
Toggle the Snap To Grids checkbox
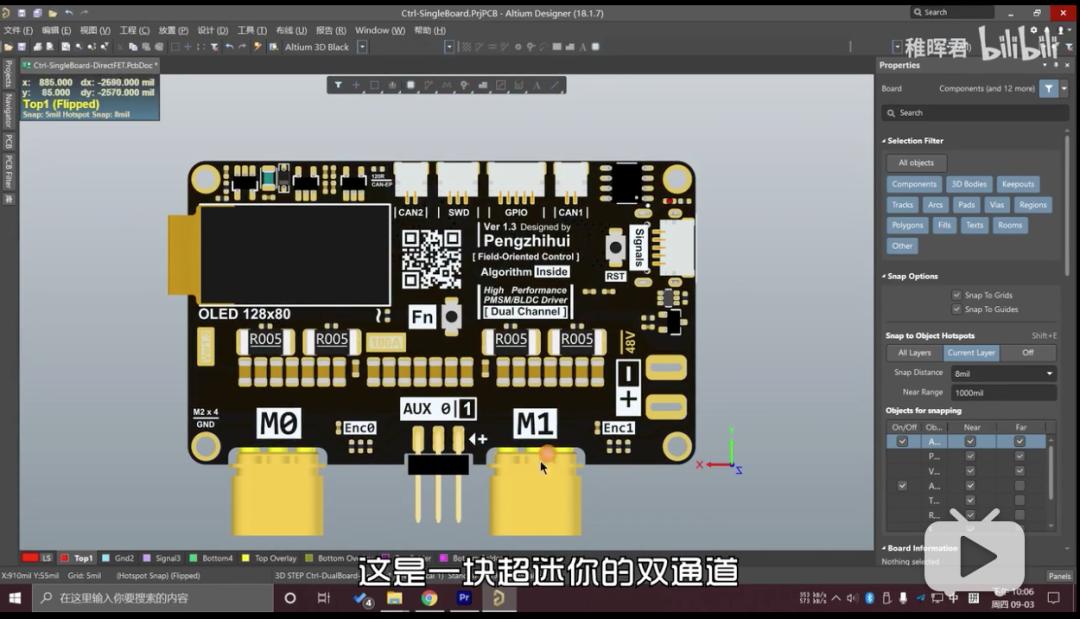coord(956,295)
